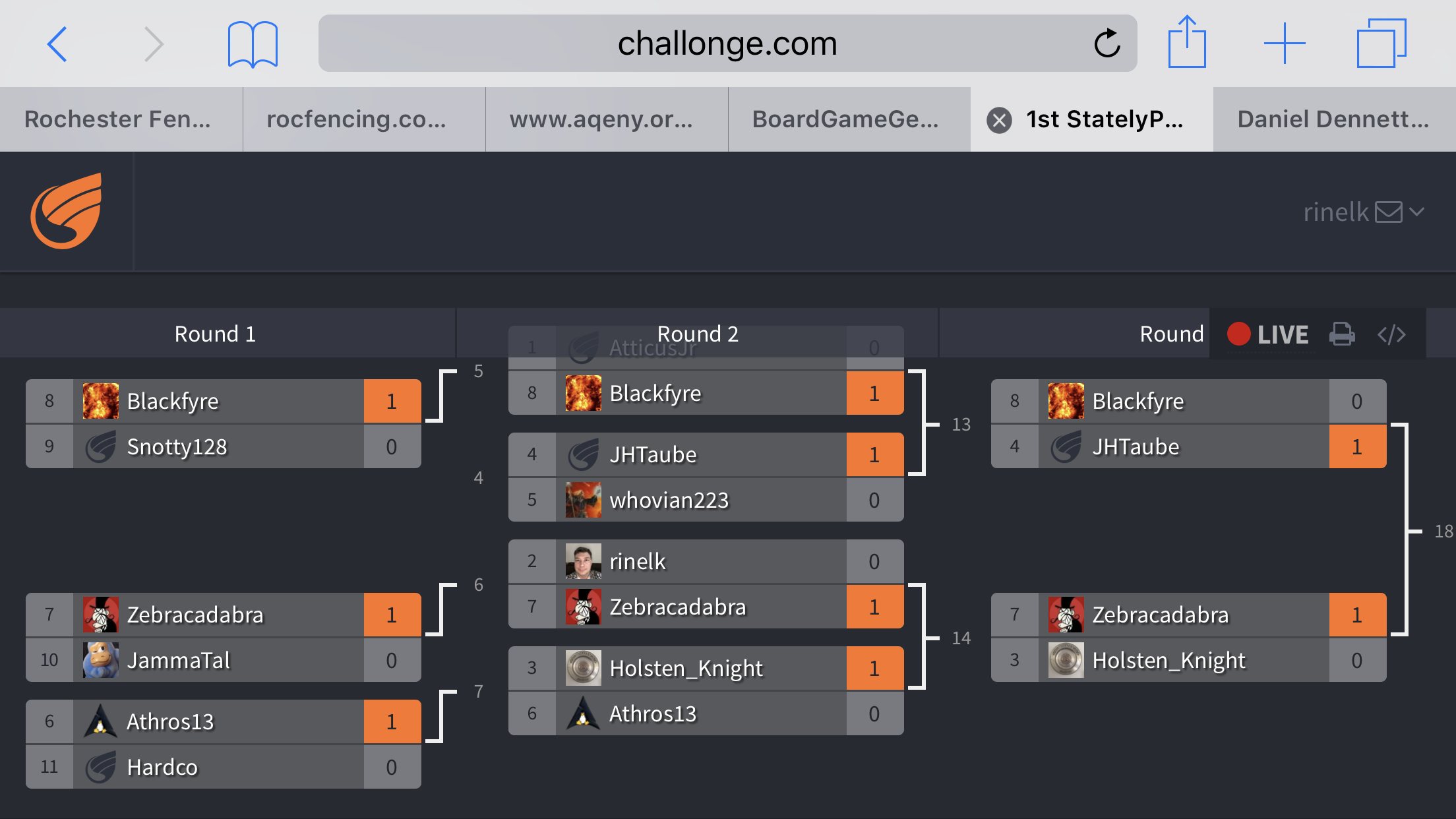Click rinelk's avatar in Round 2
Screen dimensions: 1456x819
[583, 561]
